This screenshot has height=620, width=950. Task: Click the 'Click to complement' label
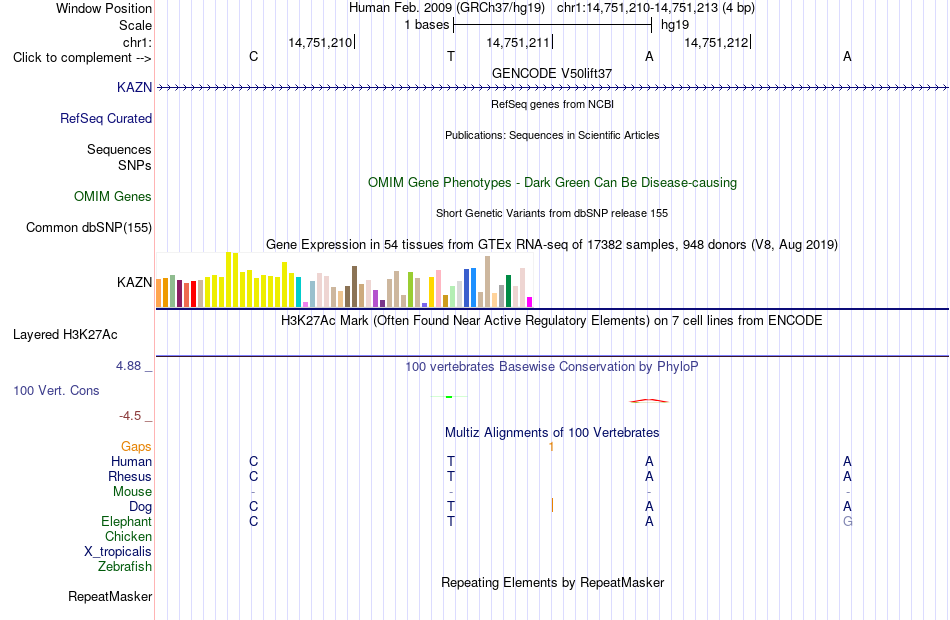(82, 58)
